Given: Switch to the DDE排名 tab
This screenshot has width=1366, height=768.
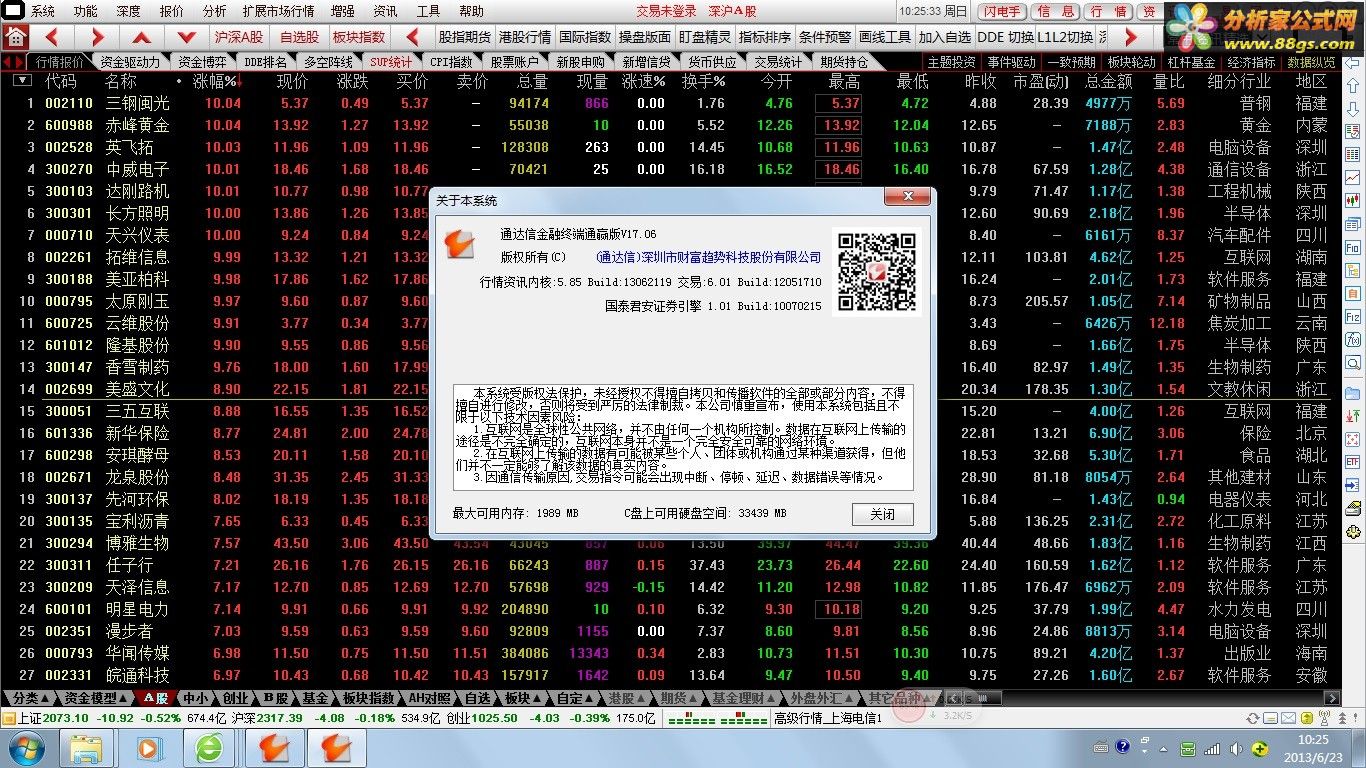Looking at the screenshot, I should point(265,62).
